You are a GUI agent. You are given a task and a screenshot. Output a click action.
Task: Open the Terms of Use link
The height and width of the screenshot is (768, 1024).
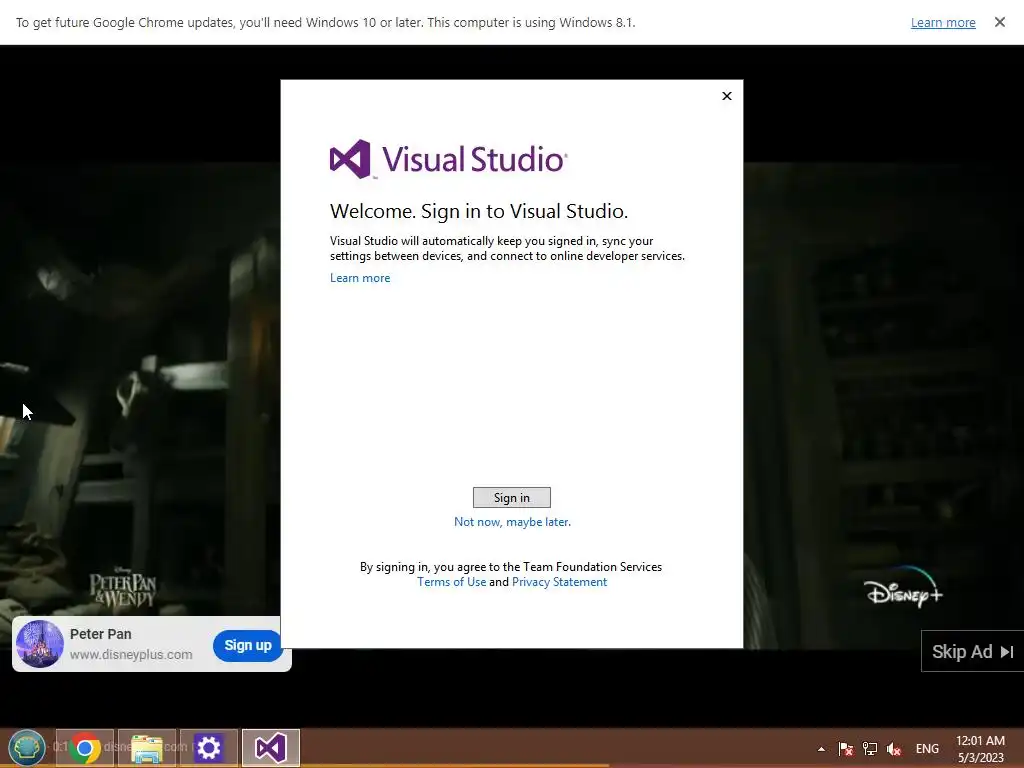tap(451, 582)
